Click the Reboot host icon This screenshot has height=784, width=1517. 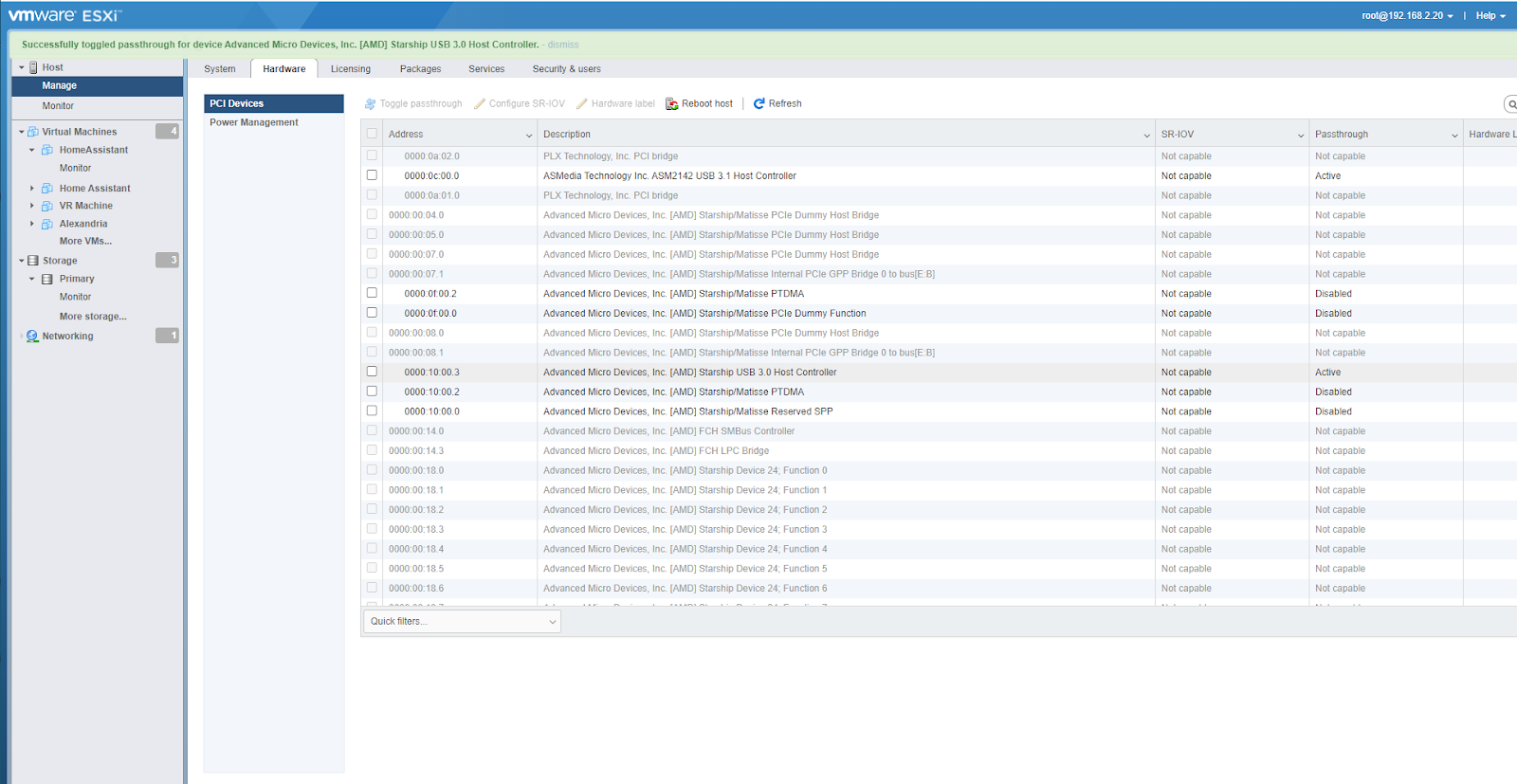coord(672,103)
